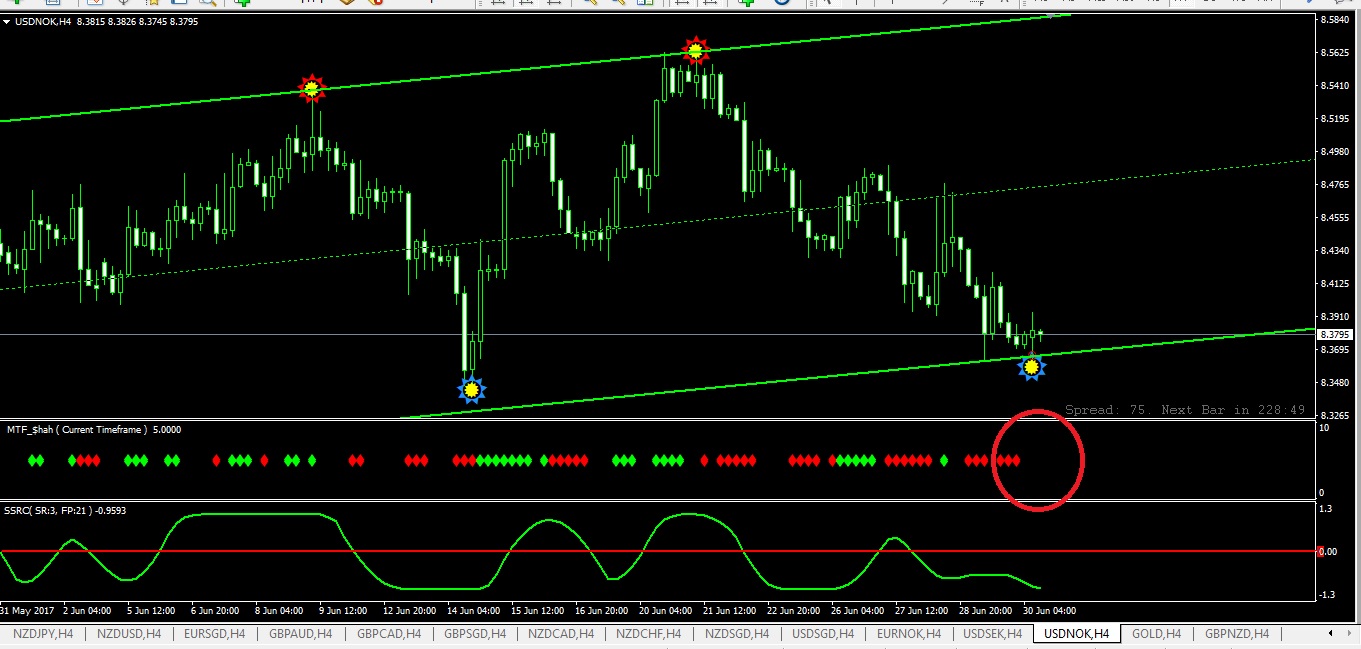Select red star marker at 9 Jun high

313,89
